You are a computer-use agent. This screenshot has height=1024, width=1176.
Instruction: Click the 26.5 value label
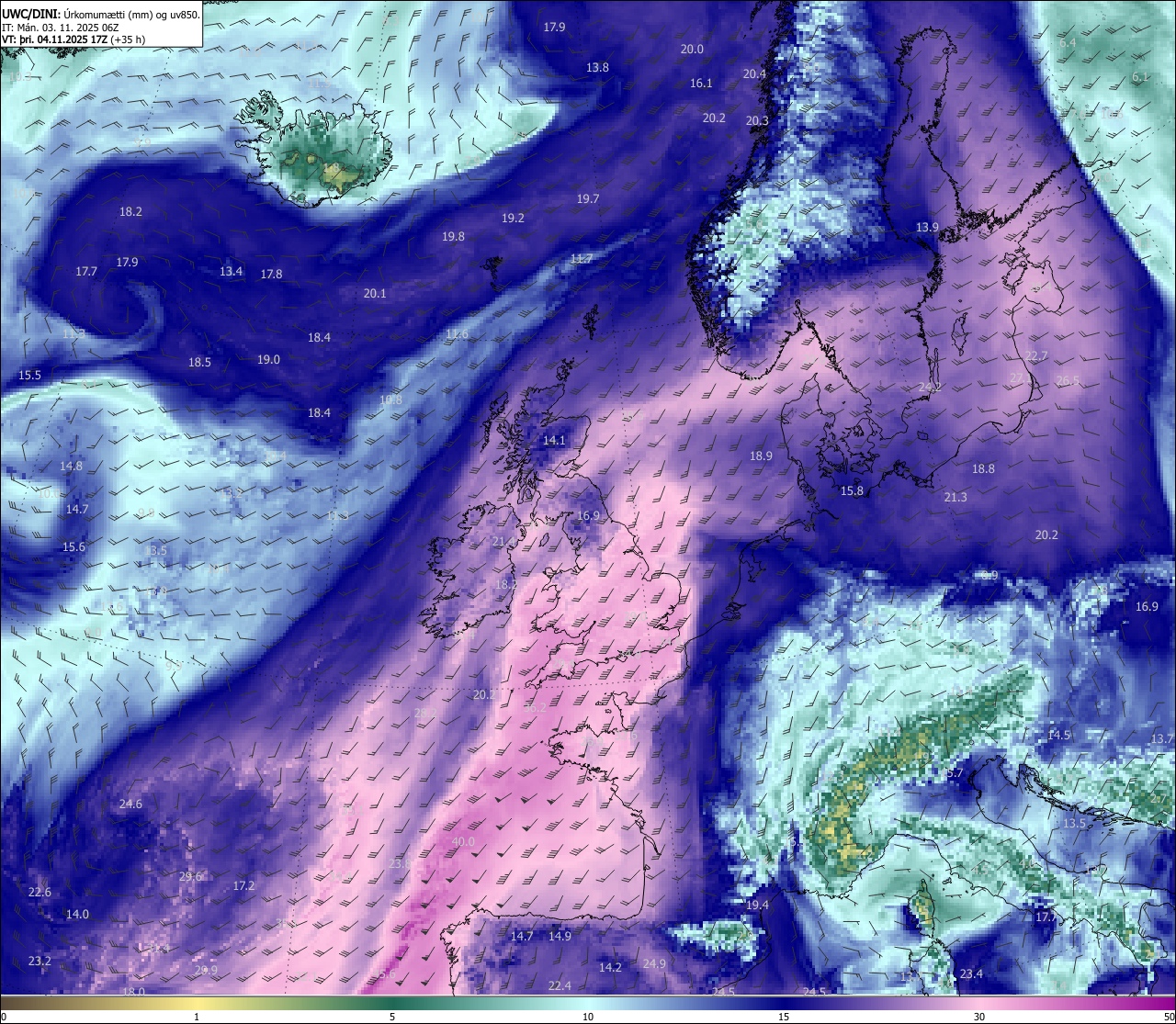[x=1069, y=381]
